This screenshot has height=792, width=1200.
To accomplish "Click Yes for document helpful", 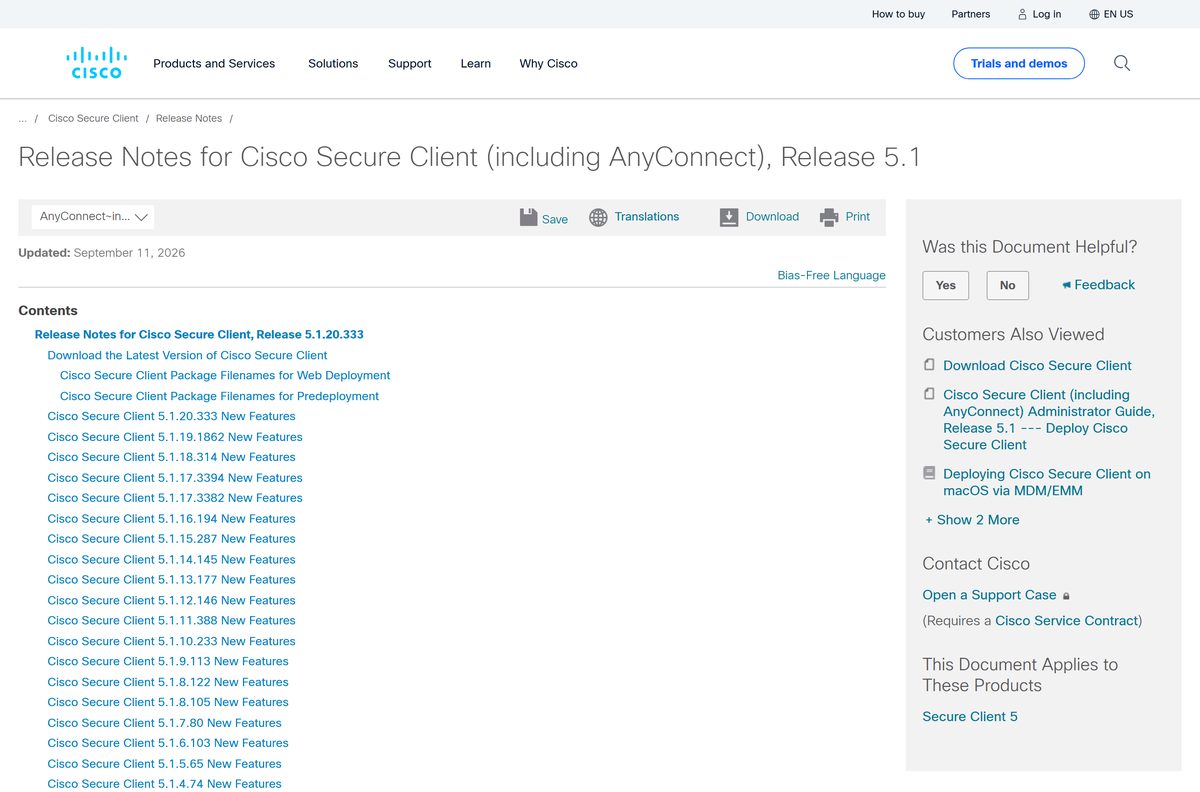I will [x=946, y=285].
